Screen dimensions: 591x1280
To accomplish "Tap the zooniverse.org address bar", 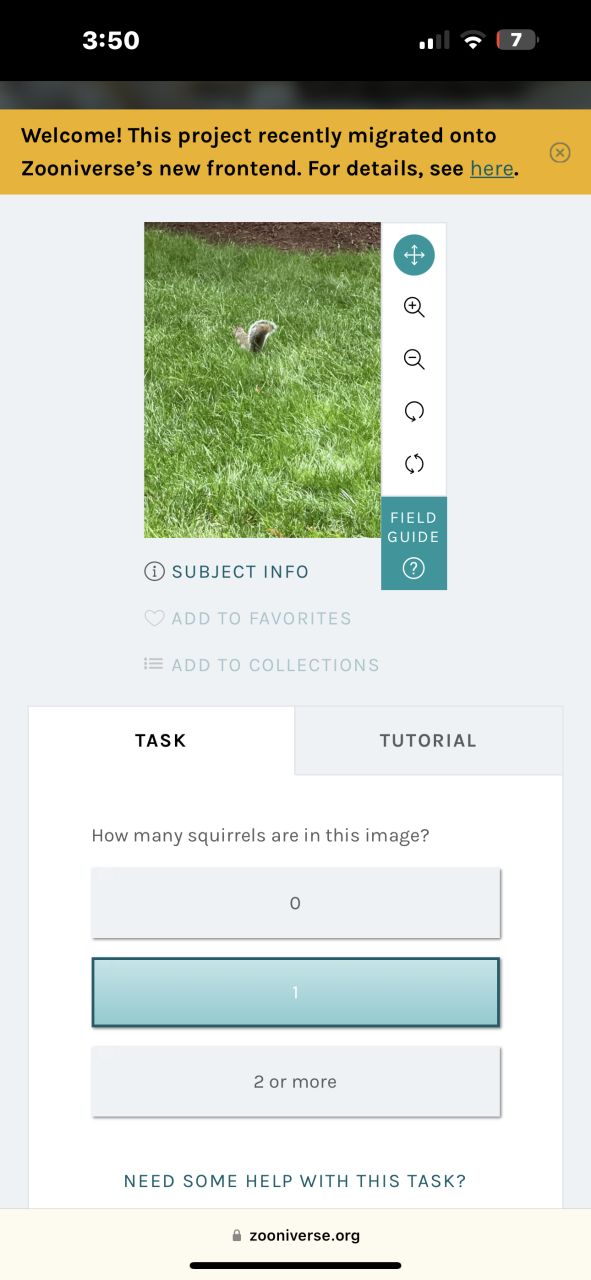I will click(x=295, y=1235).
